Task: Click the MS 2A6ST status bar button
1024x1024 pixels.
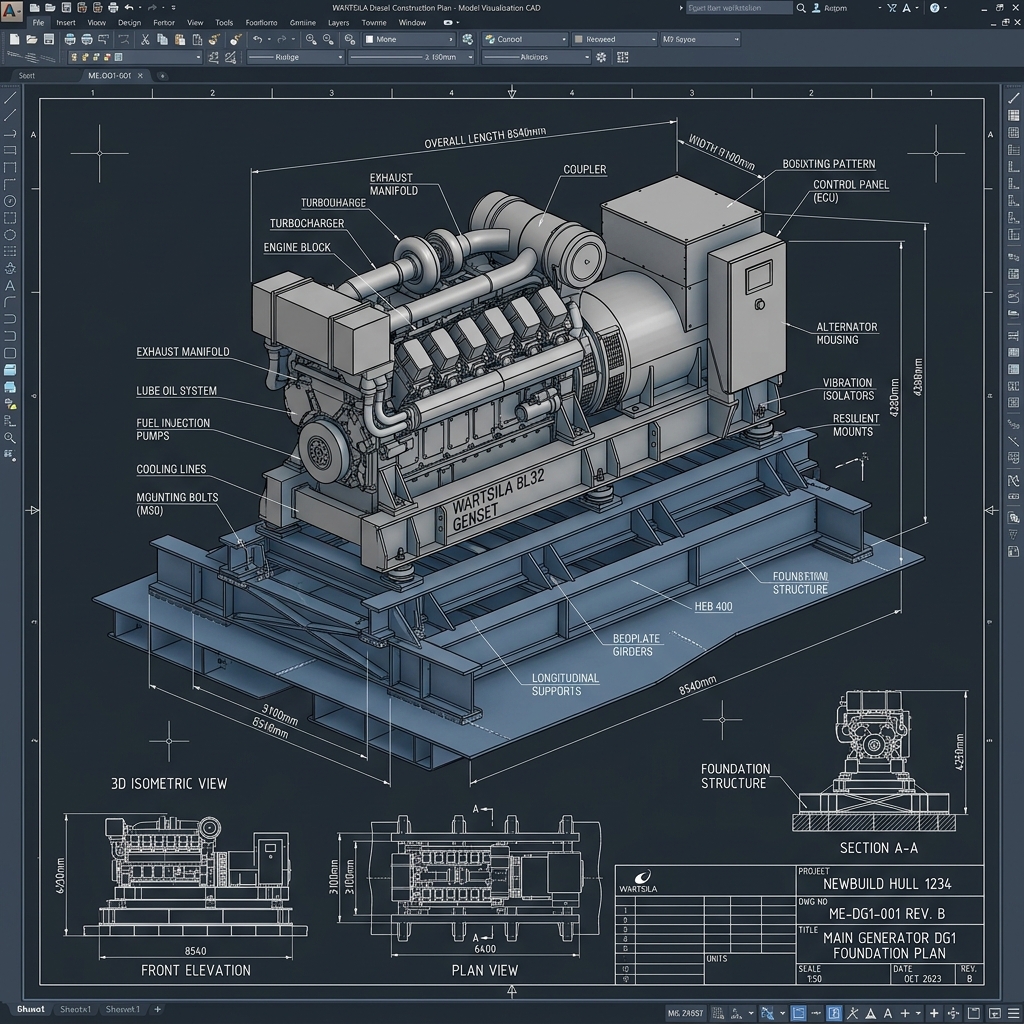Action: click(686, 1014)
